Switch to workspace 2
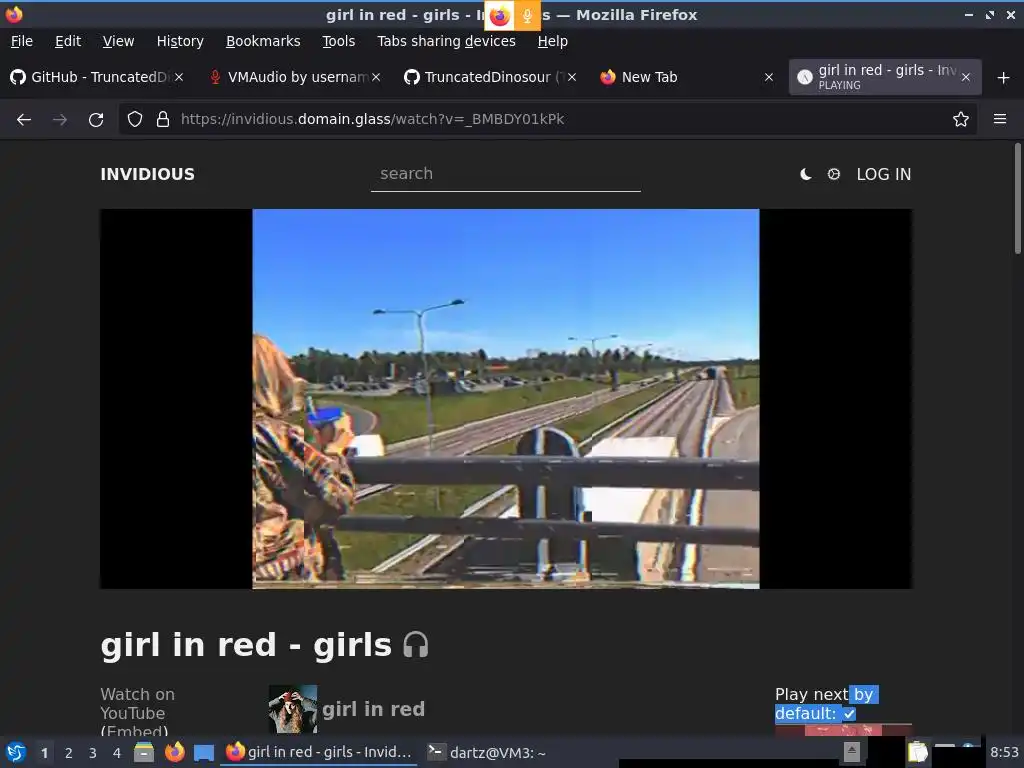This screenshot has width=1024, height=768. point(69,753)
